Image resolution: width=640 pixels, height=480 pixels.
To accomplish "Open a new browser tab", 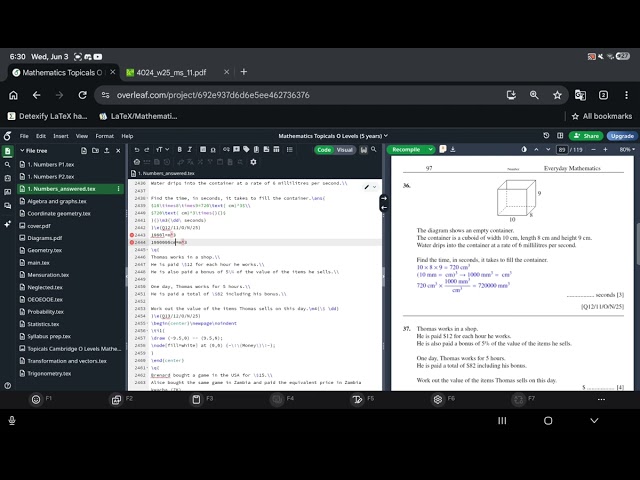I will pyautogui.click(x=244, y=72).
